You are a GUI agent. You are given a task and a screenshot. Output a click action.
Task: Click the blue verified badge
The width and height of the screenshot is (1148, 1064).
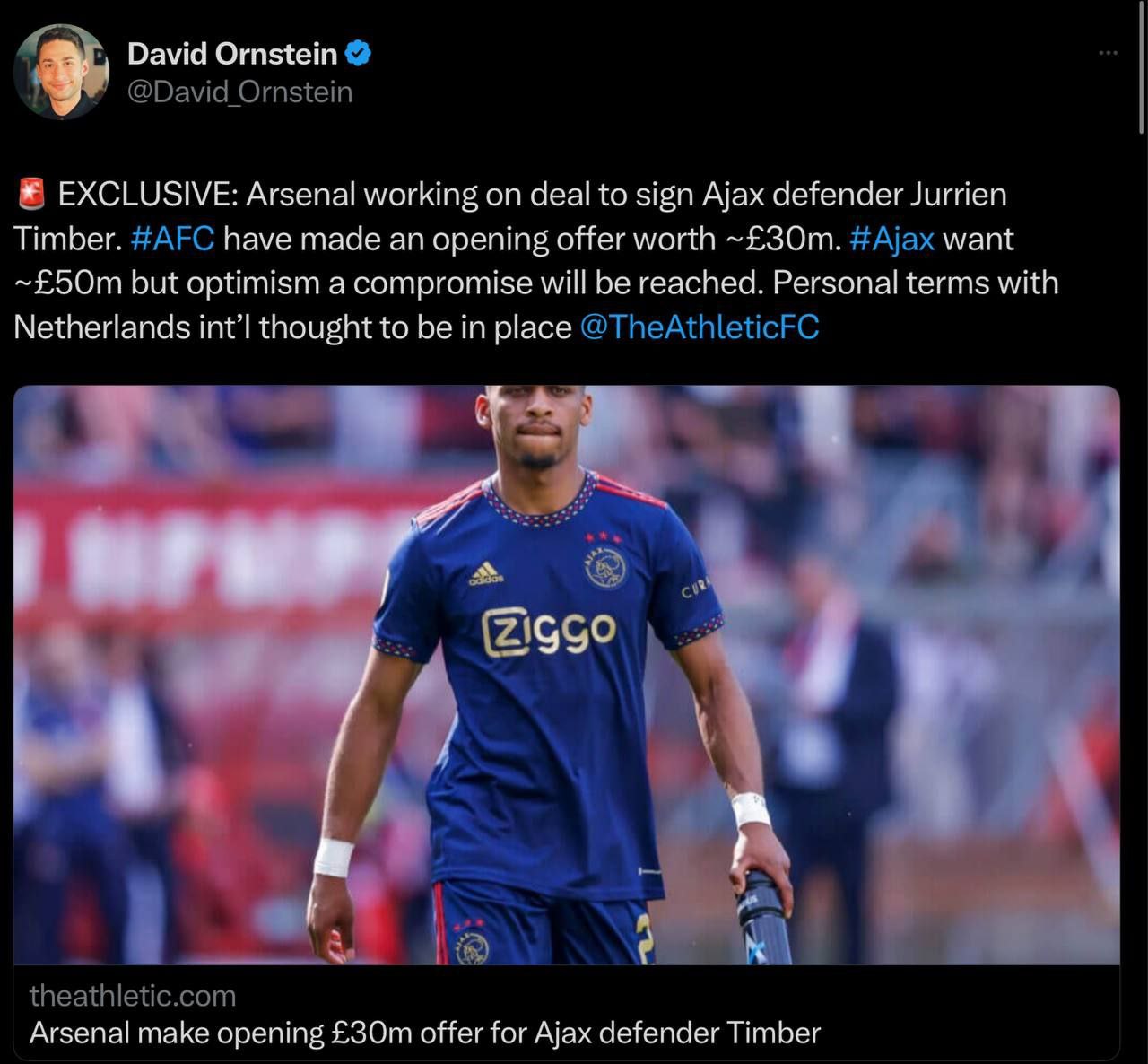tap(359, 54)
